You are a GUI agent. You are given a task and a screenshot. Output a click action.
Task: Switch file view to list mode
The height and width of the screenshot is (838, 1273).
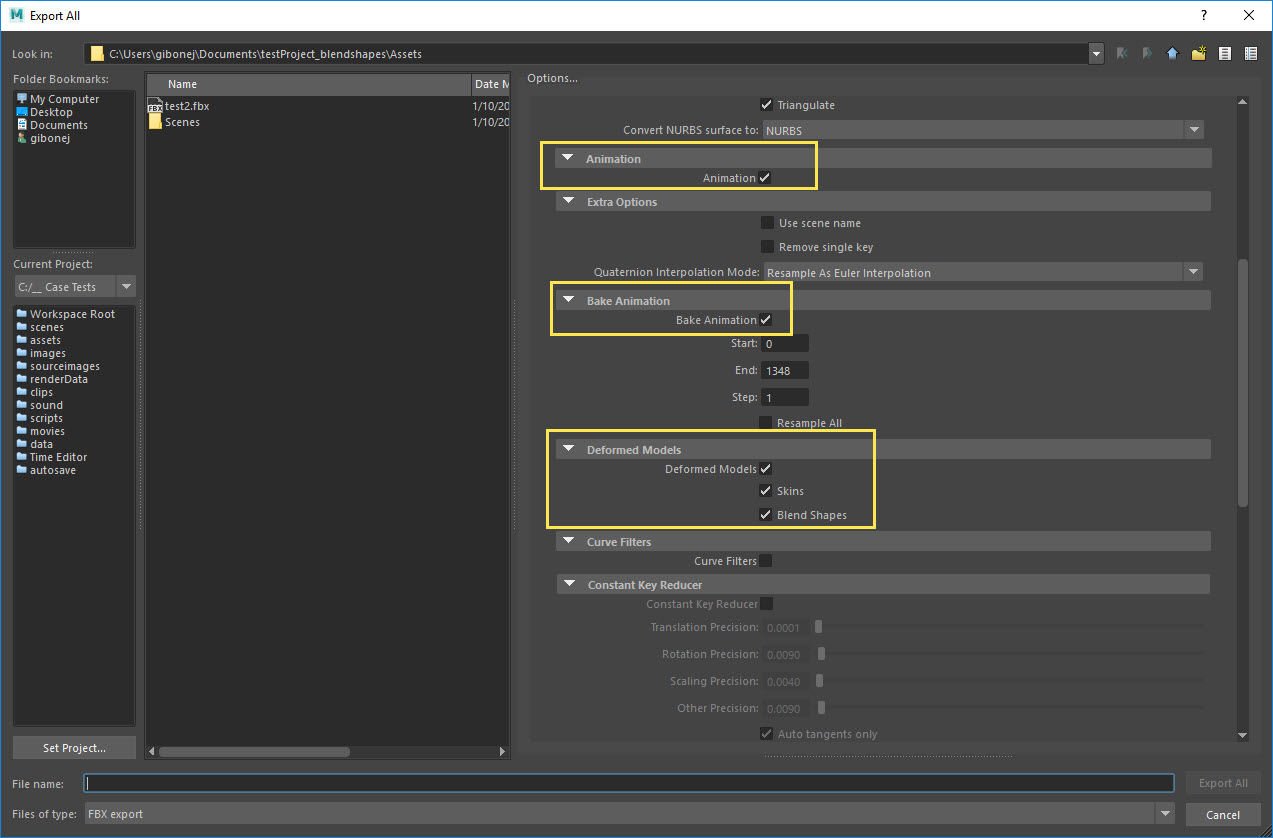click(1224, 53)
